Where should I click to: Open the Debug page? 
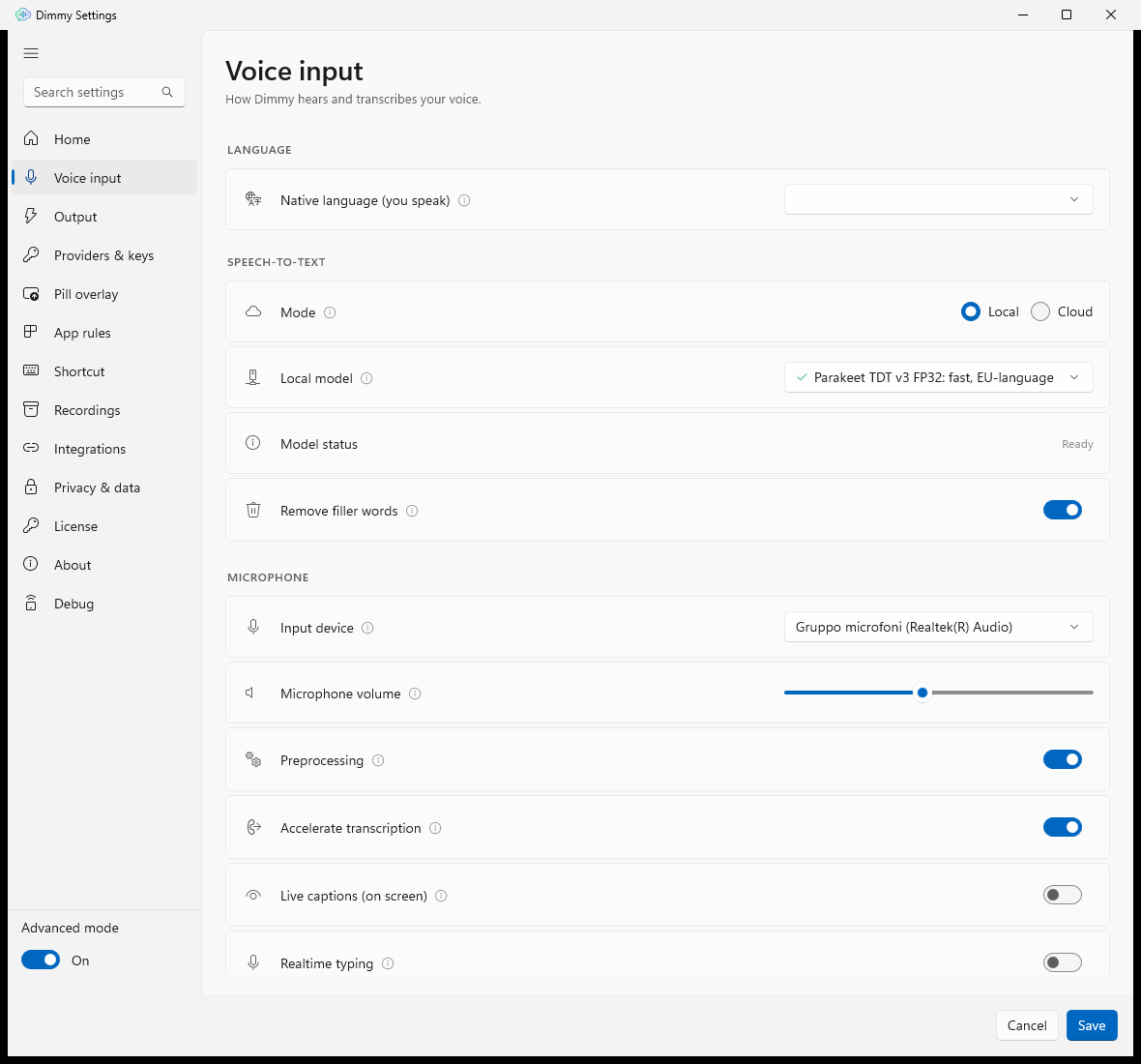pos(104,603)
